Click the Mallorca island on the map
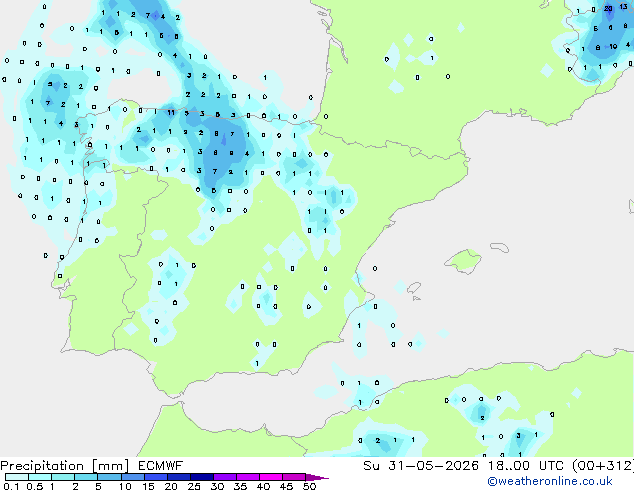 pos(464,261)
